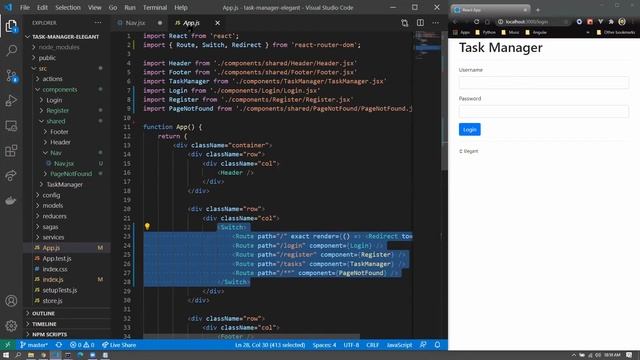Open Nav.jsx file in explorer tree
The height and width of the screenshot is (360, 640).
point(64,163)
